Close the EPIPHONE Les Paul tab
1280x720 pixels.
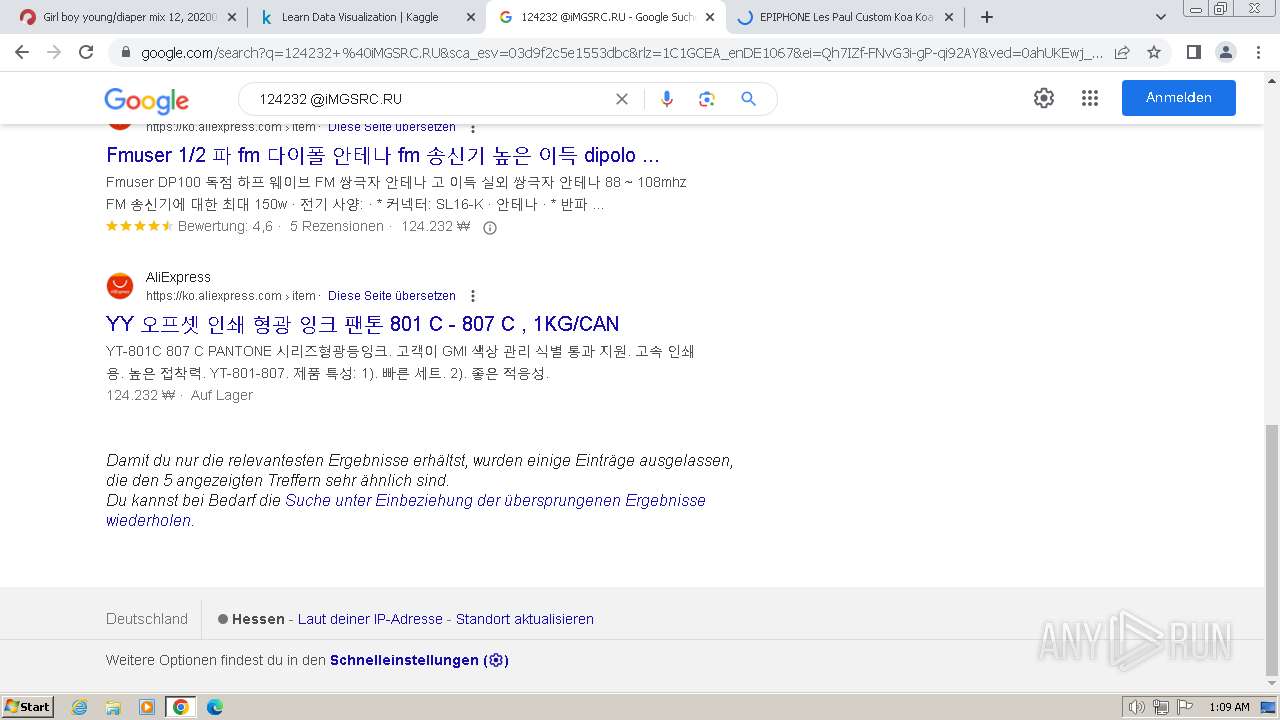point(950,17)
